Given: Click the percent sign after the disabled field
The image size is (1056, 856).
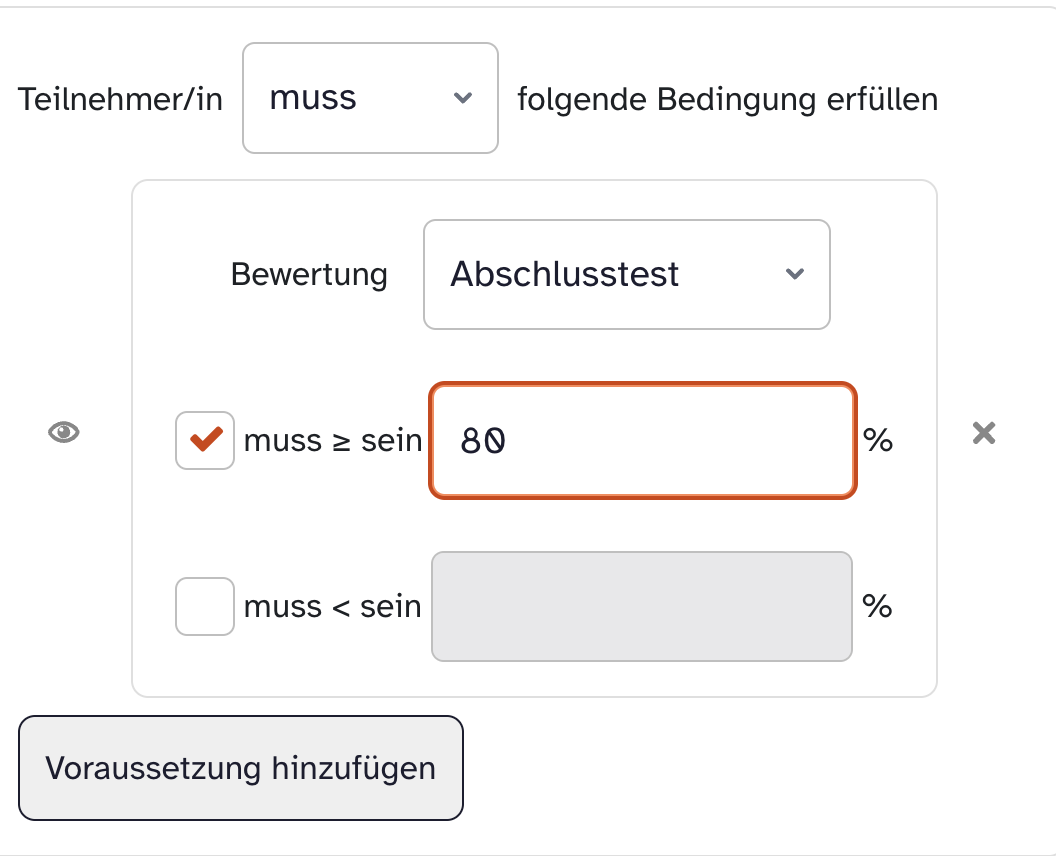Looking at the screenshot, I should pyautogui.click(x=877, y=606).
